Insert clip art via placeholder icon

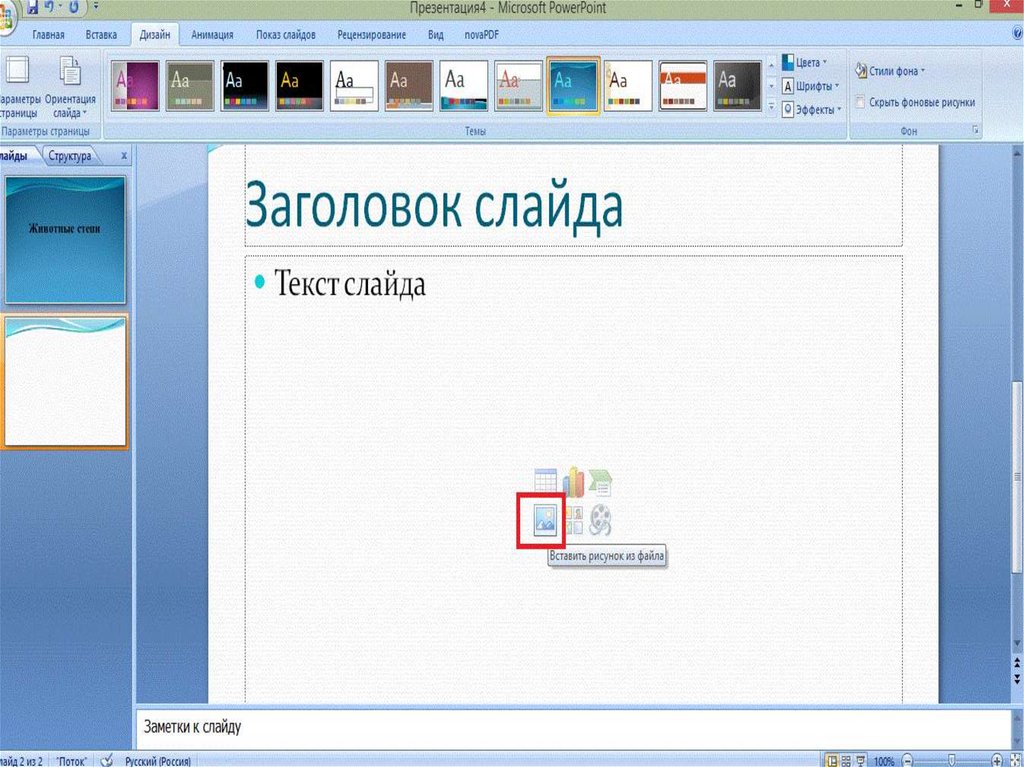[573, 520]
